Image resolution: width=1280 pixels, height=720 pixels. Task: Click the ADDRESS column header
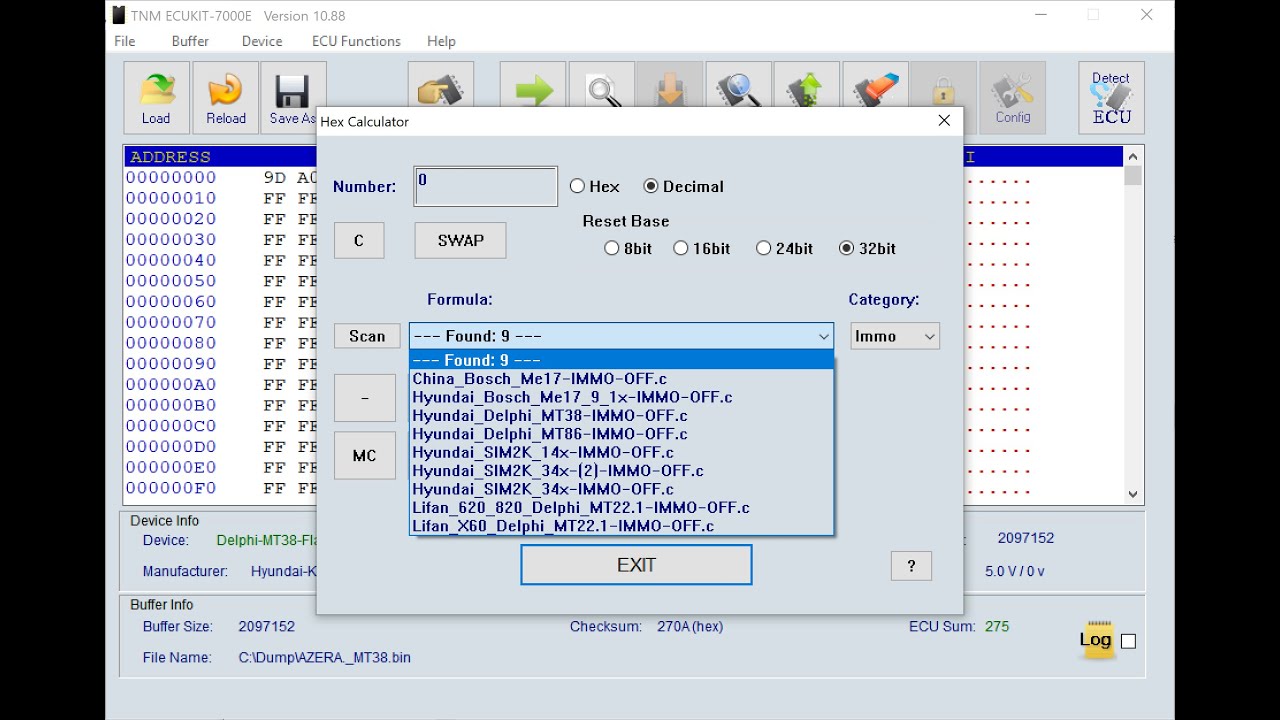pyautogui.click(x=170, y=157)
